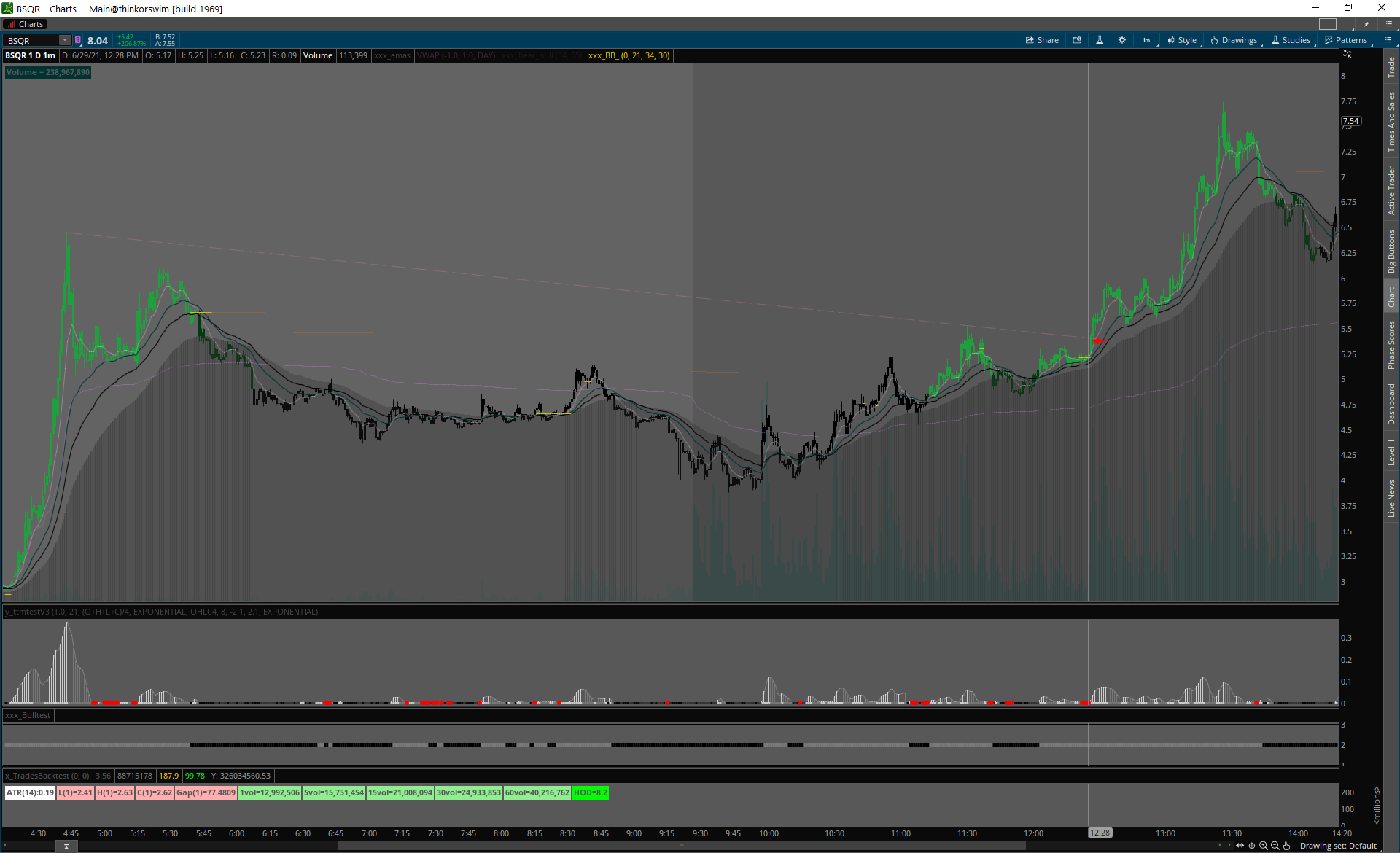Toggle the pin window icon
This screenshot has height=853, width=1400.
[1366, 24]
